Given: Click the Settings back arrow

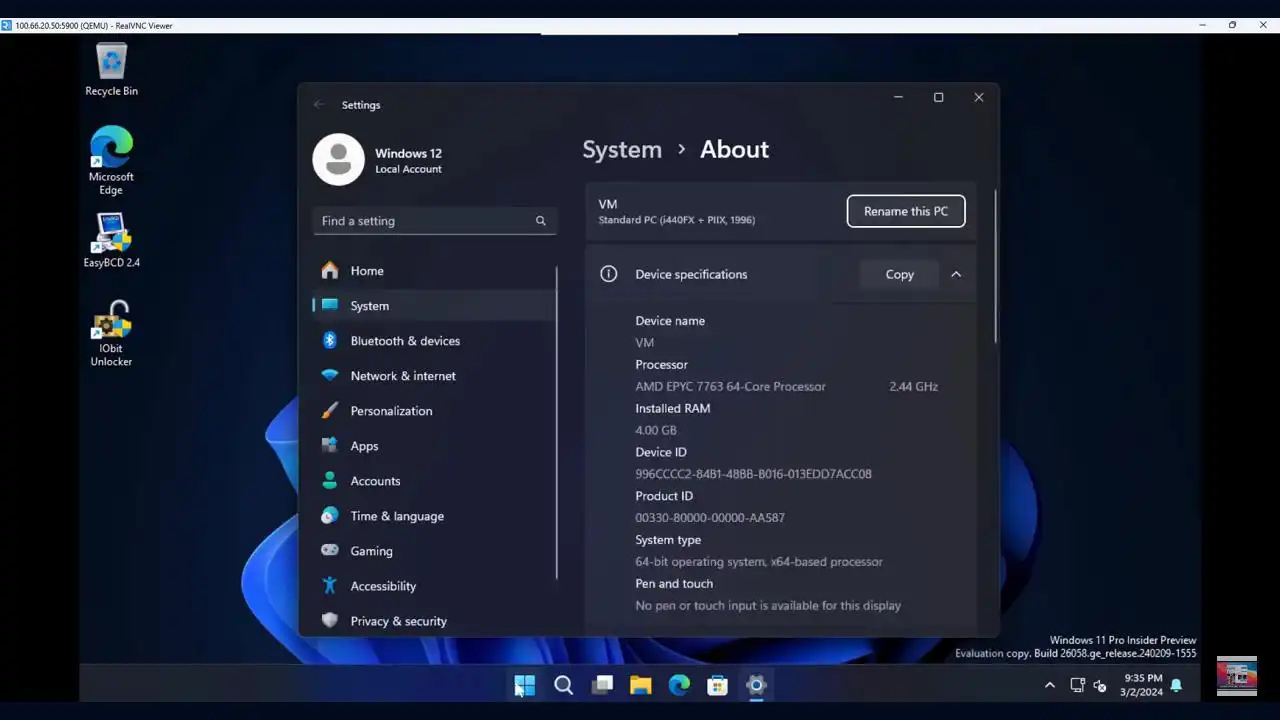Looking at the screenshot, I should coord(319,105).
